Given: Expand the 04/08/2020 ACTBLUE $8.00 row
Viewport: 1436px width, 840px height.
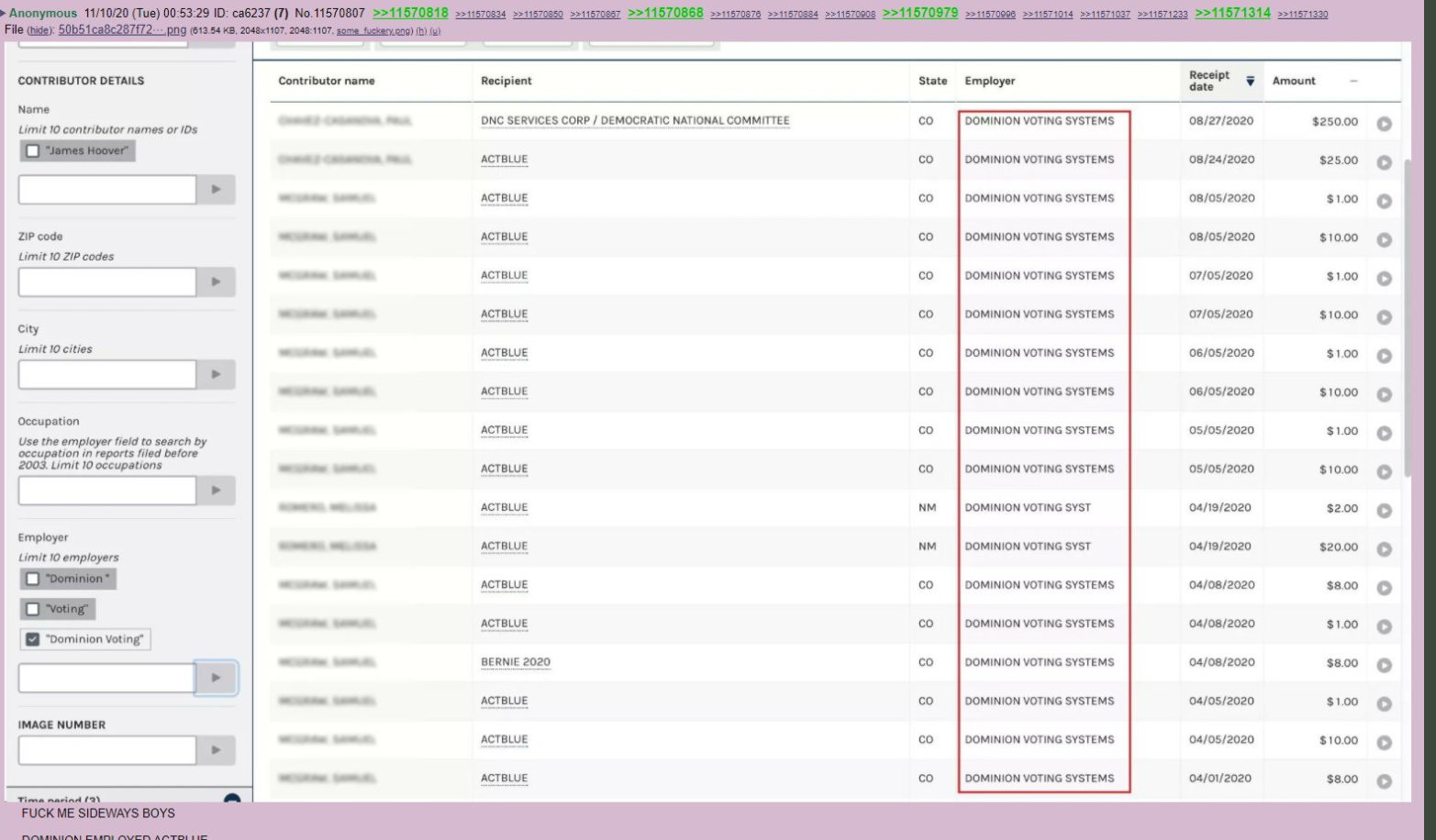Looking at the screenshot, I should click(x=1384, y=587).
